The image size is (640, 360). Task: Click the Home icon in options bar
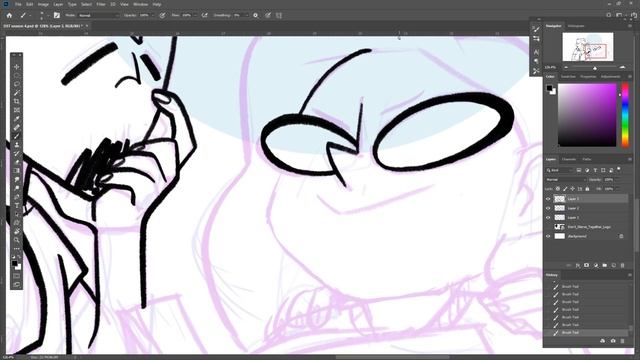click(x=9, y=16)
